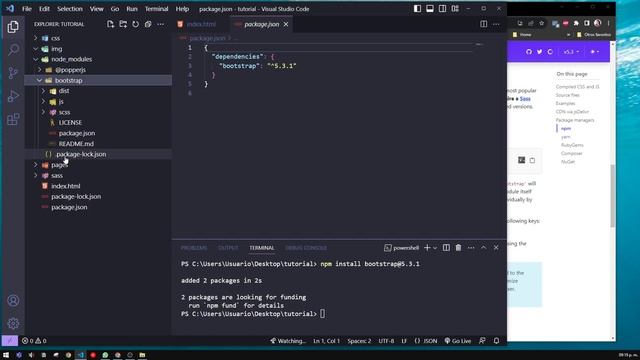640x360 pixels.
Task: Collapse the node_modules folder
Action: [x=36, y=59]
